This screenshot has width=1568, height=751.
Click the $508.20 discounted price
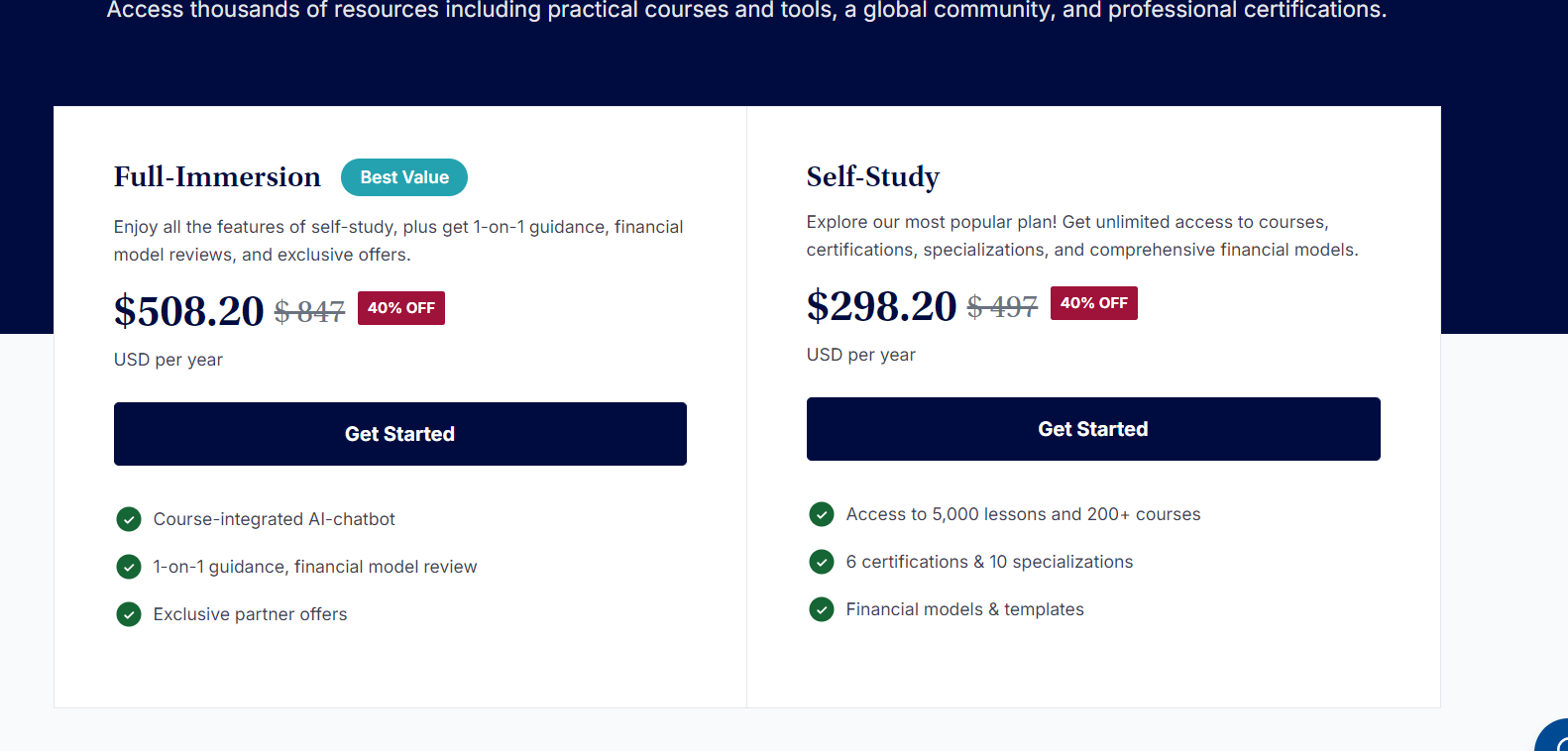tap(188, 311)
